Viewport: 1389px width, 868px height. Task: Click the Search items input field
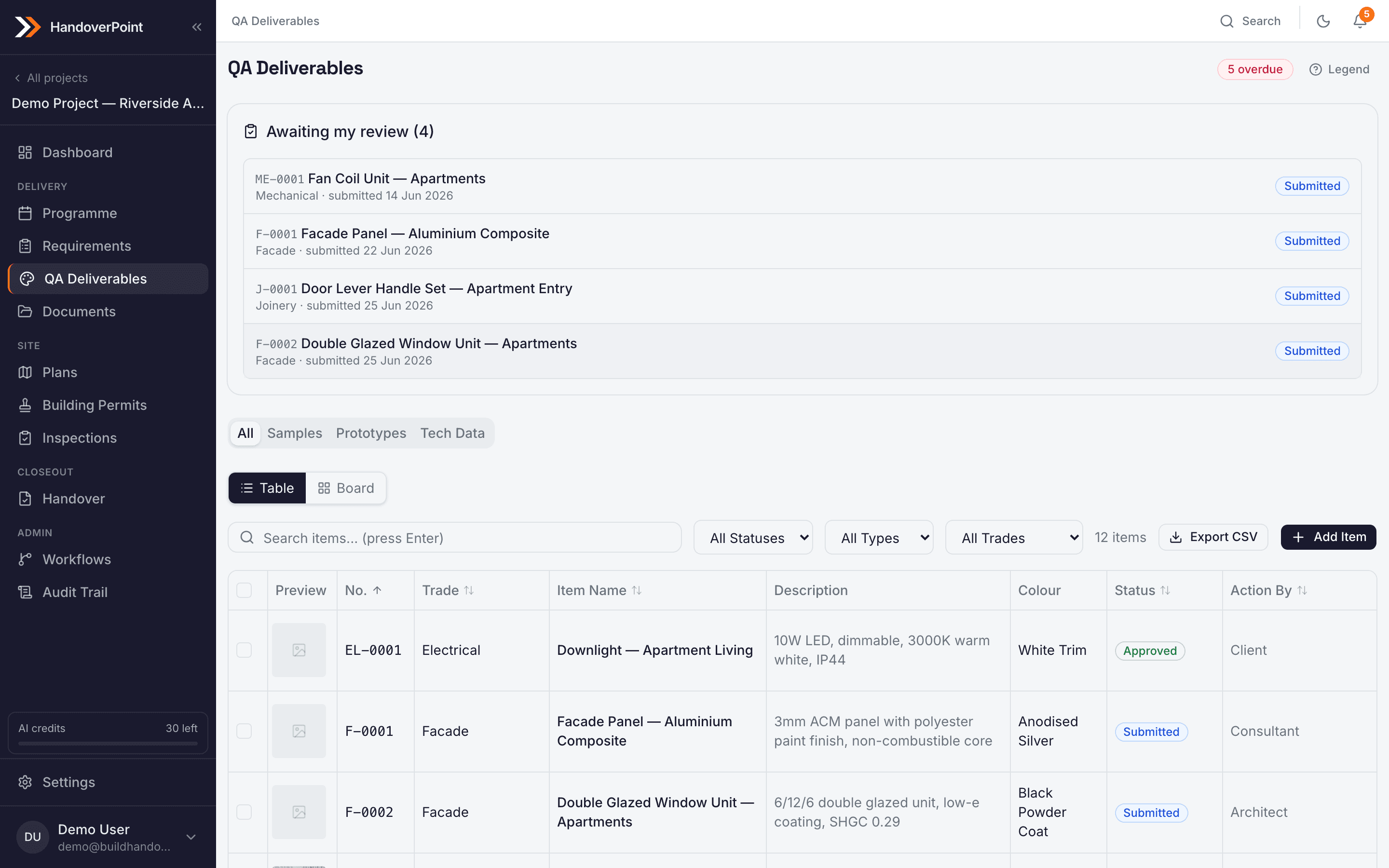pyautogui.click(x=455, y=537)
